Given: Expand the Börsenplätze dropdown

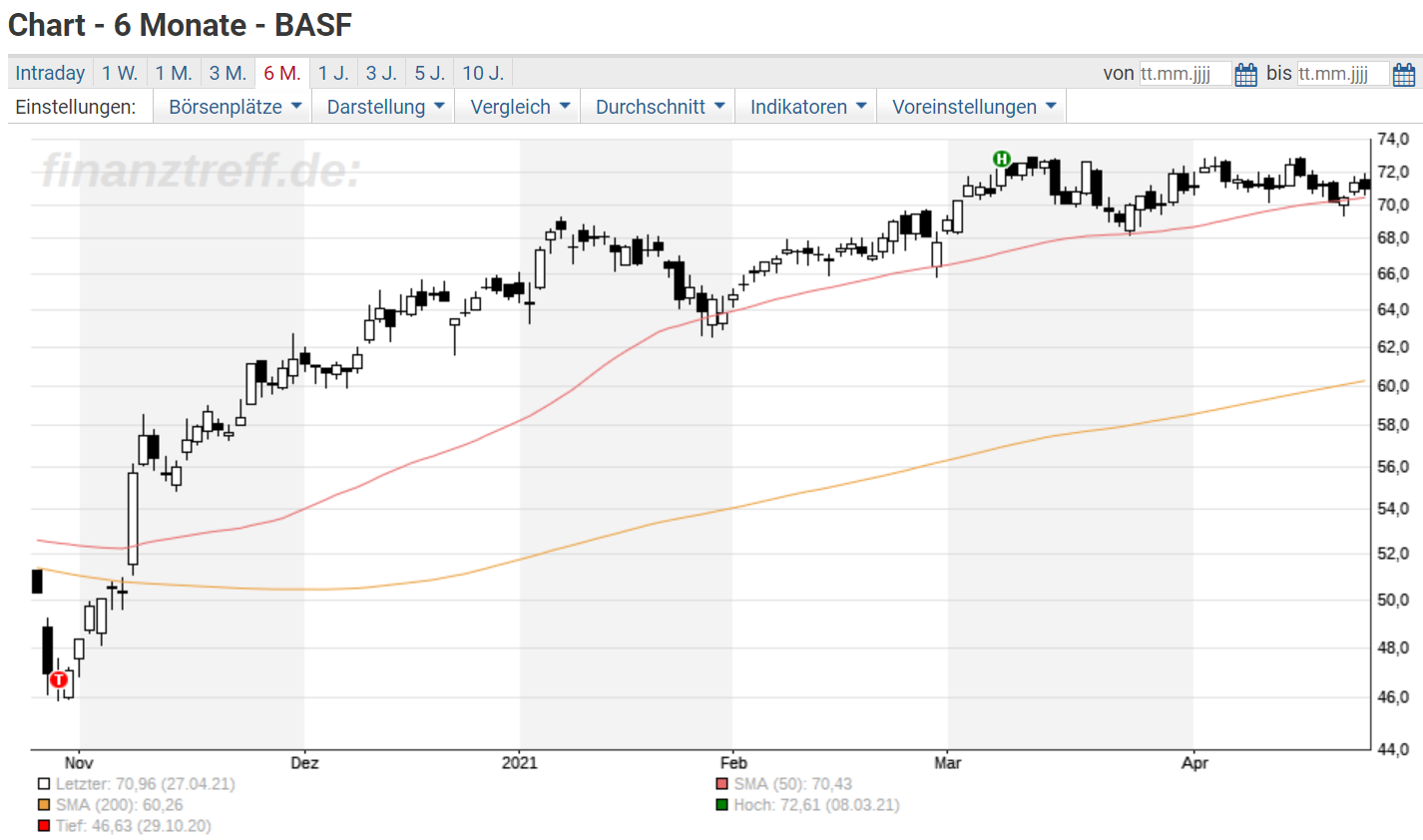Looking at the screenshot, I should click(x=233, y=107).
